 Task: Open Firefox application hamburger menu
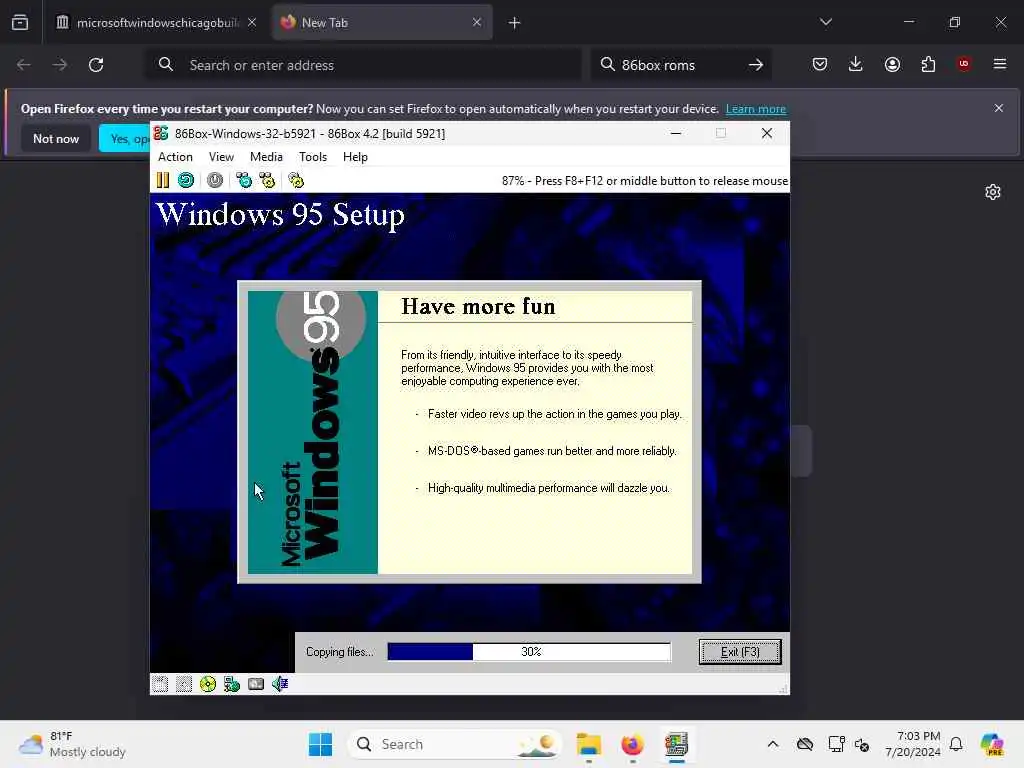[1000, 64]
